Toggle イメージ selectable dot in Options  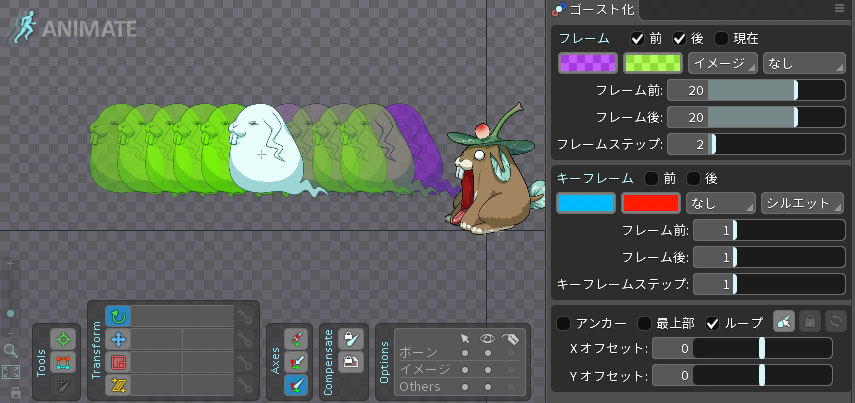(x=465, y=370)
